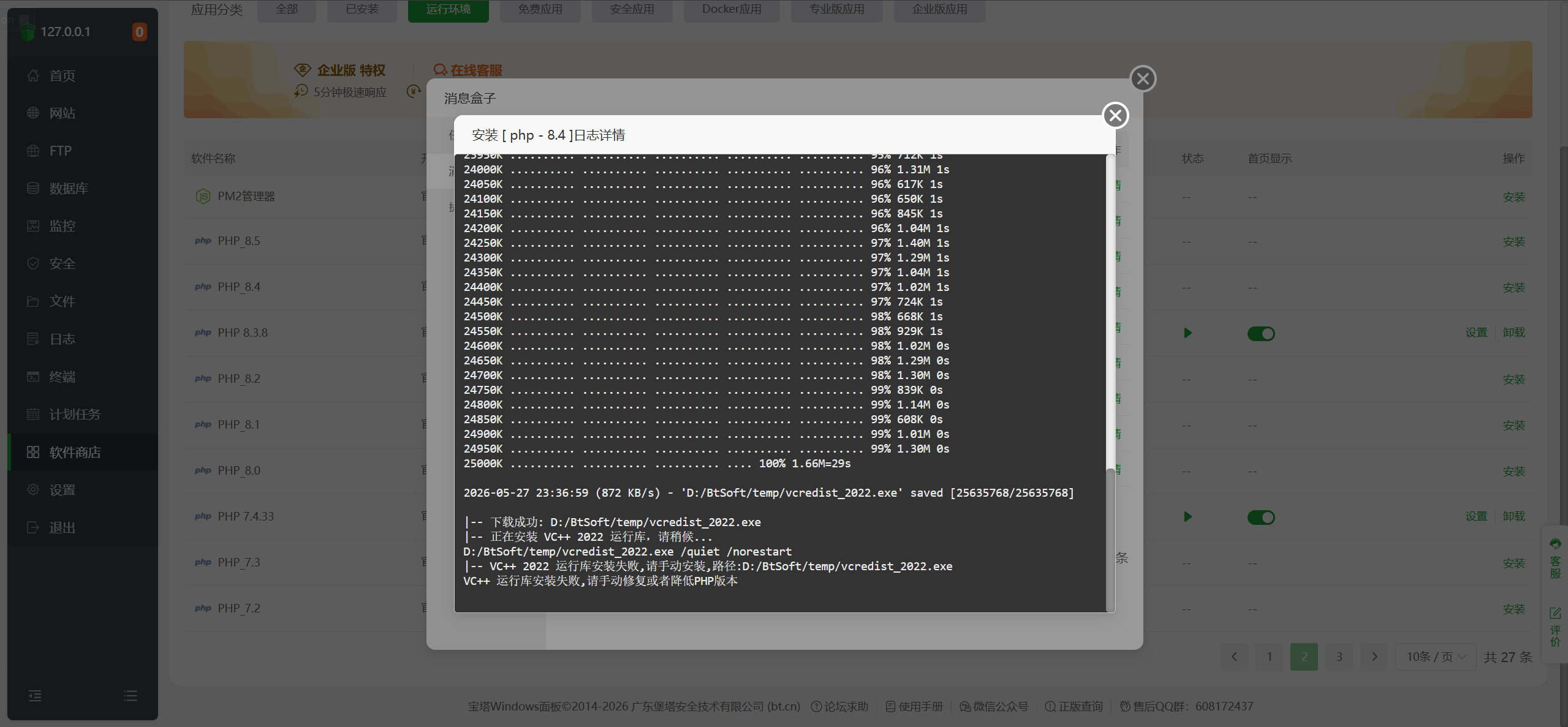The image size is (1568, 727).
Task: Select the 已安装 installed tab
Action: tap(362, 10)
